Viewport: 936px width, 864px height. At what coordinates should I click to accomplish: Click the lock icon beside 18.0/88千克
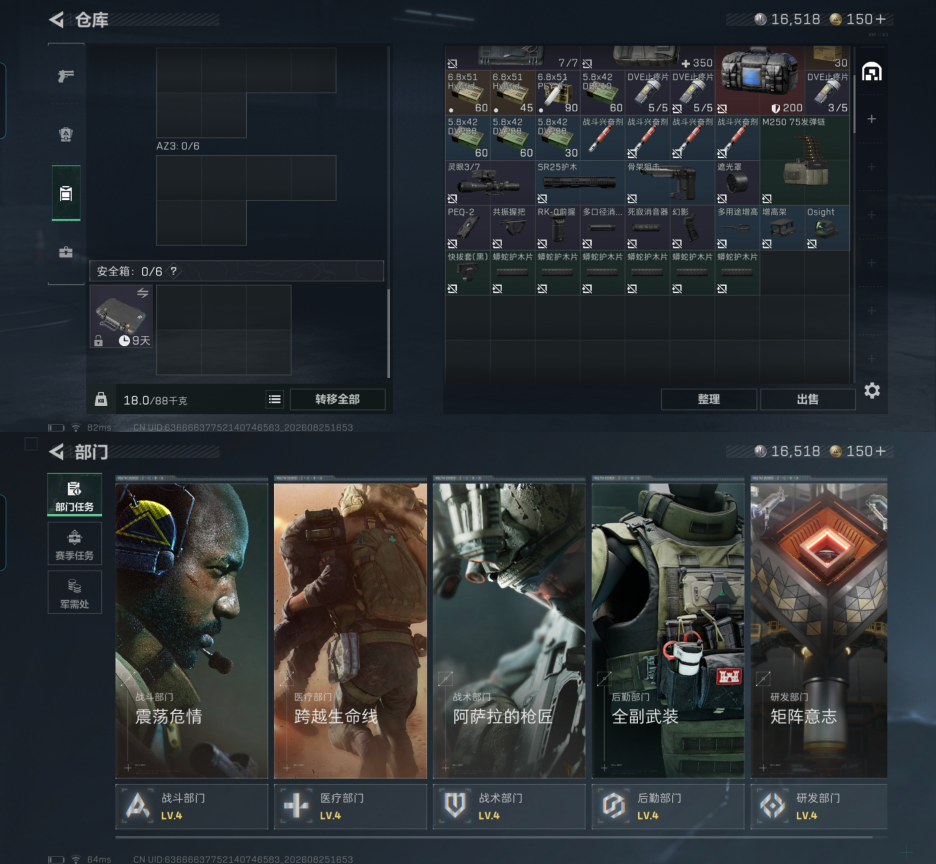click(101, 399)
